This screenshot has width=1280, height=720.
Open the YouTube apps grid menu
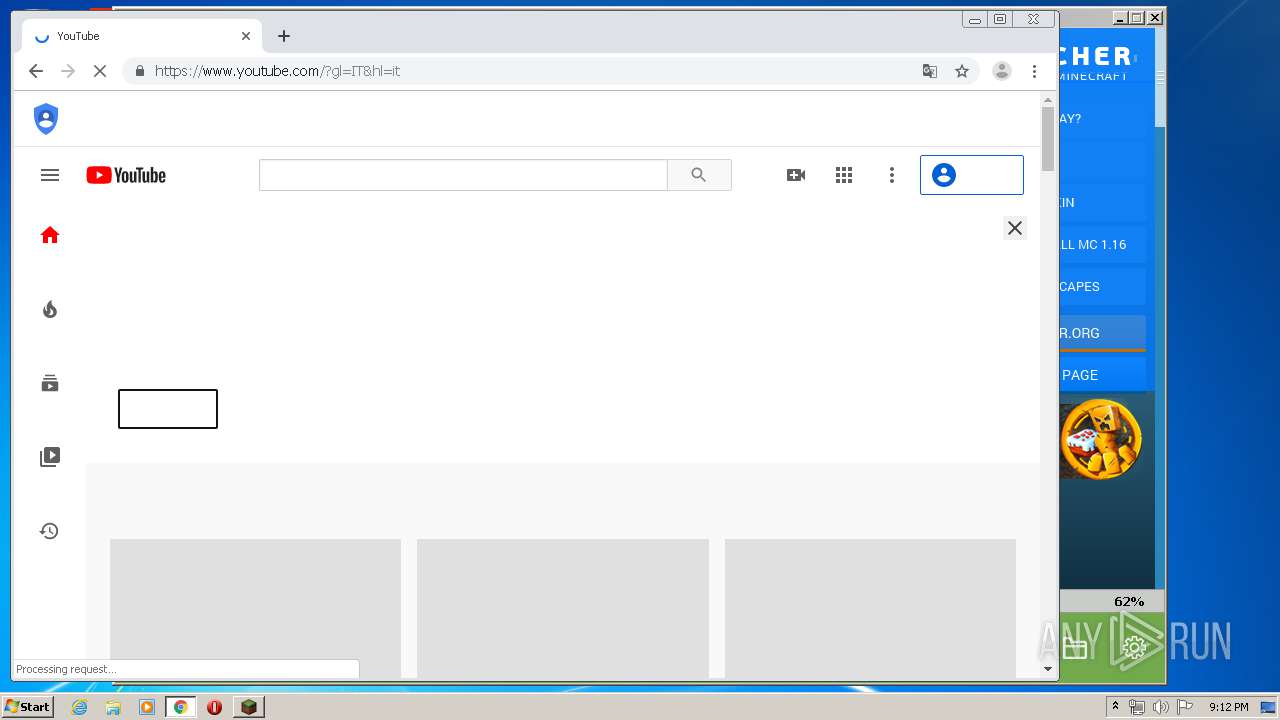(844, 175)
